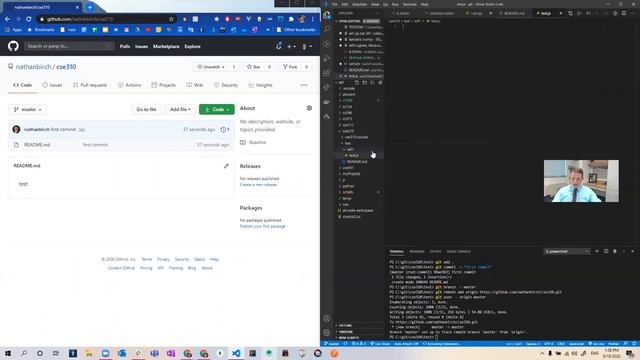The height and width of the screenshot is (360, 640).
Task: Open Chrome extensions puzzle icon
Action: point(291,19)
